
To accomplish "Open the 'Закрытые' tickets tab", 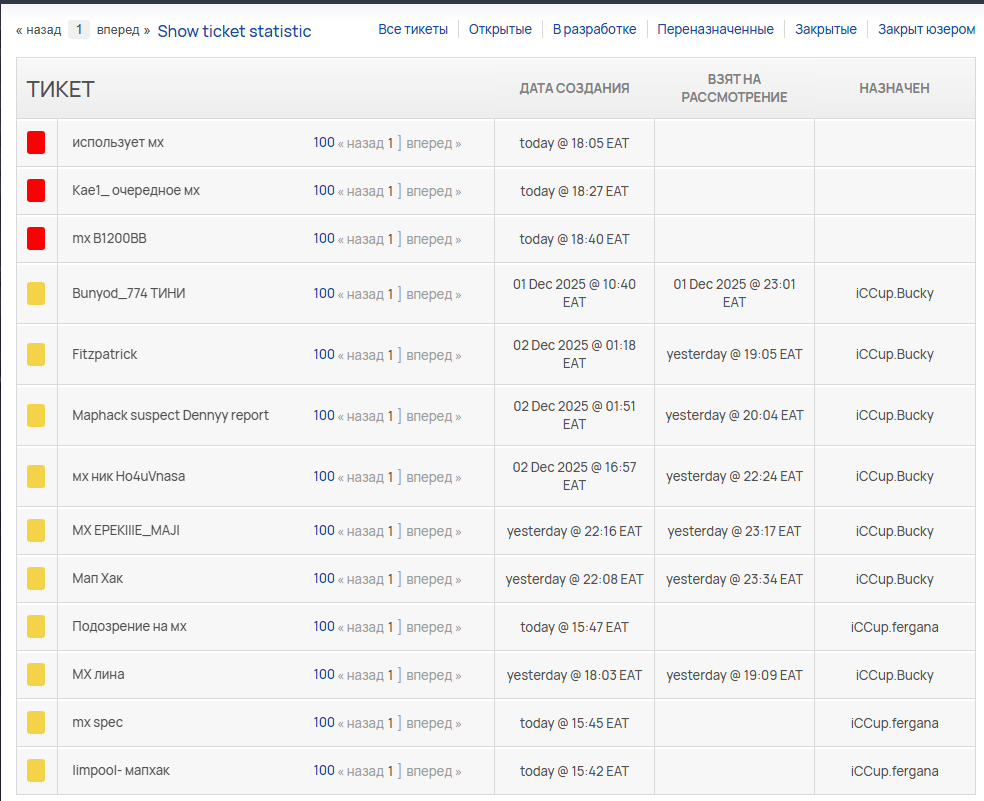I will point(825,29).
